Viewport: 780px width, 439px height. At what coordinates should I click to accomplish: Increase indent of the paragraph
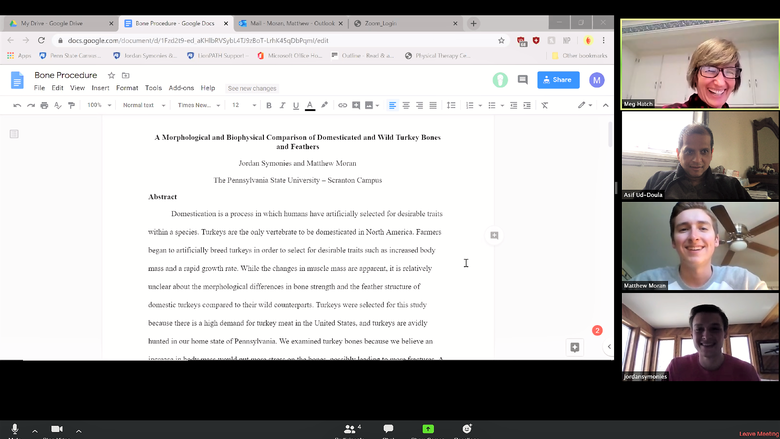pos(527,105)
